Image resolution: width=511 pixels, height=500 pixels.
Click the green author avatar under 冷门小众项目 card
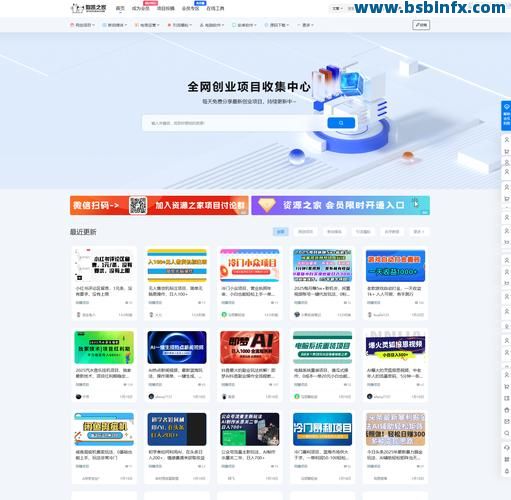tap(224, 315)
